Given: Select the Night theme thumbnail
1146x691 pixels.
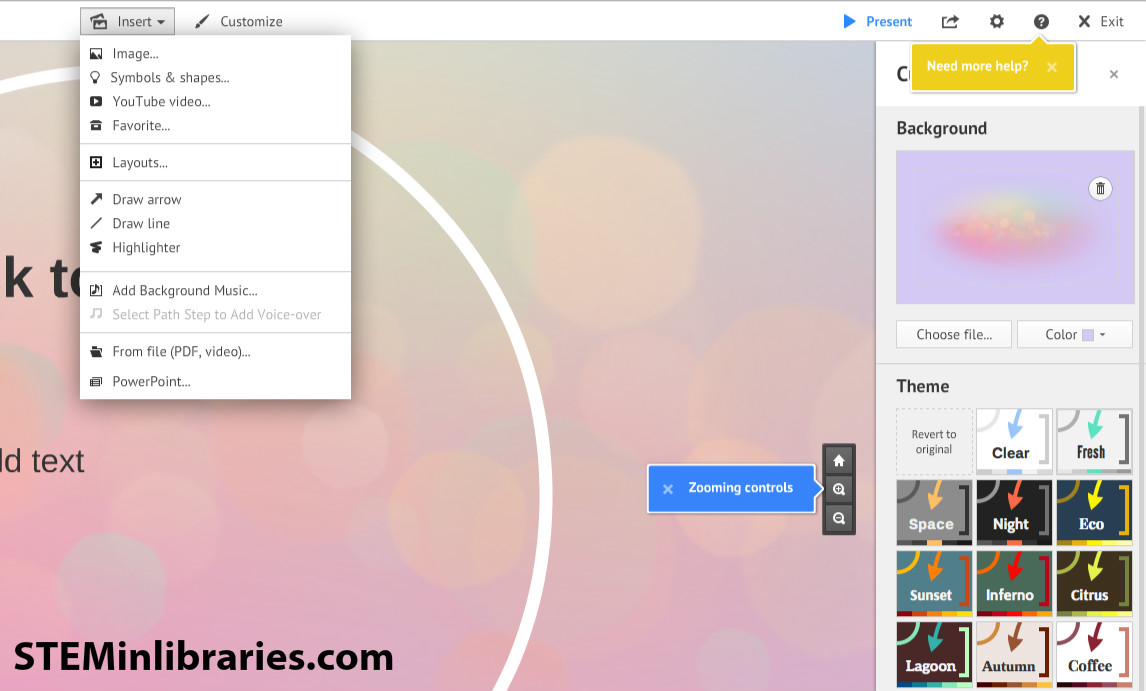Looking at the screenshot, I should click(x=1014, y=512).
